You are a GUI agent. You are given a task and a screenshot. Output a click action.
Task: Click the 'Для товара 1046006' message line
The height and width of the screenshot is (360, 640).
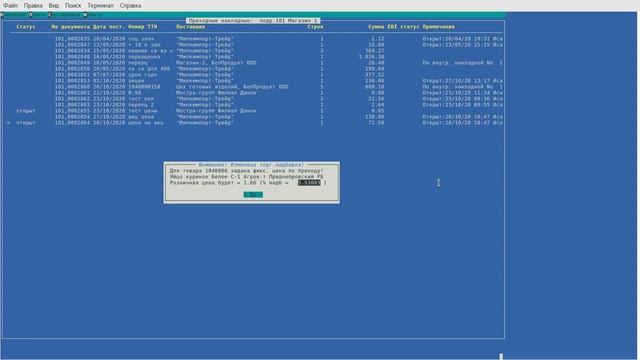tap(246, 171)
